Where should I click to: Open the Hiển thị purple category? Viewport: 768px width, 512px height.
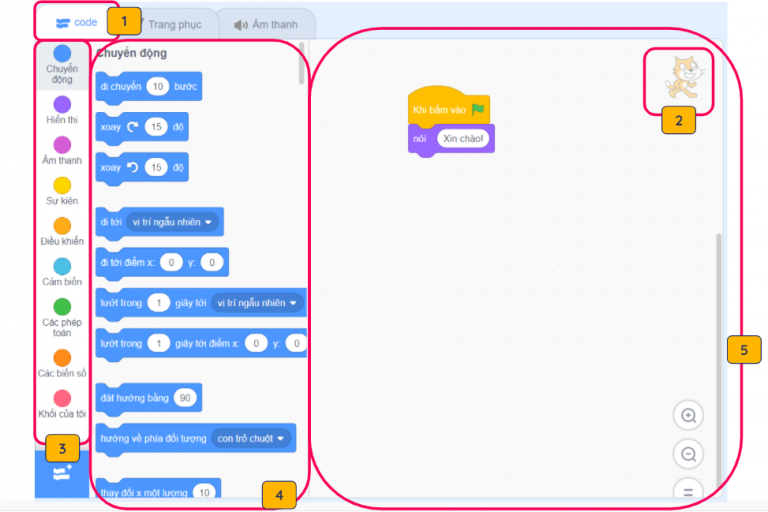point(62,104)
